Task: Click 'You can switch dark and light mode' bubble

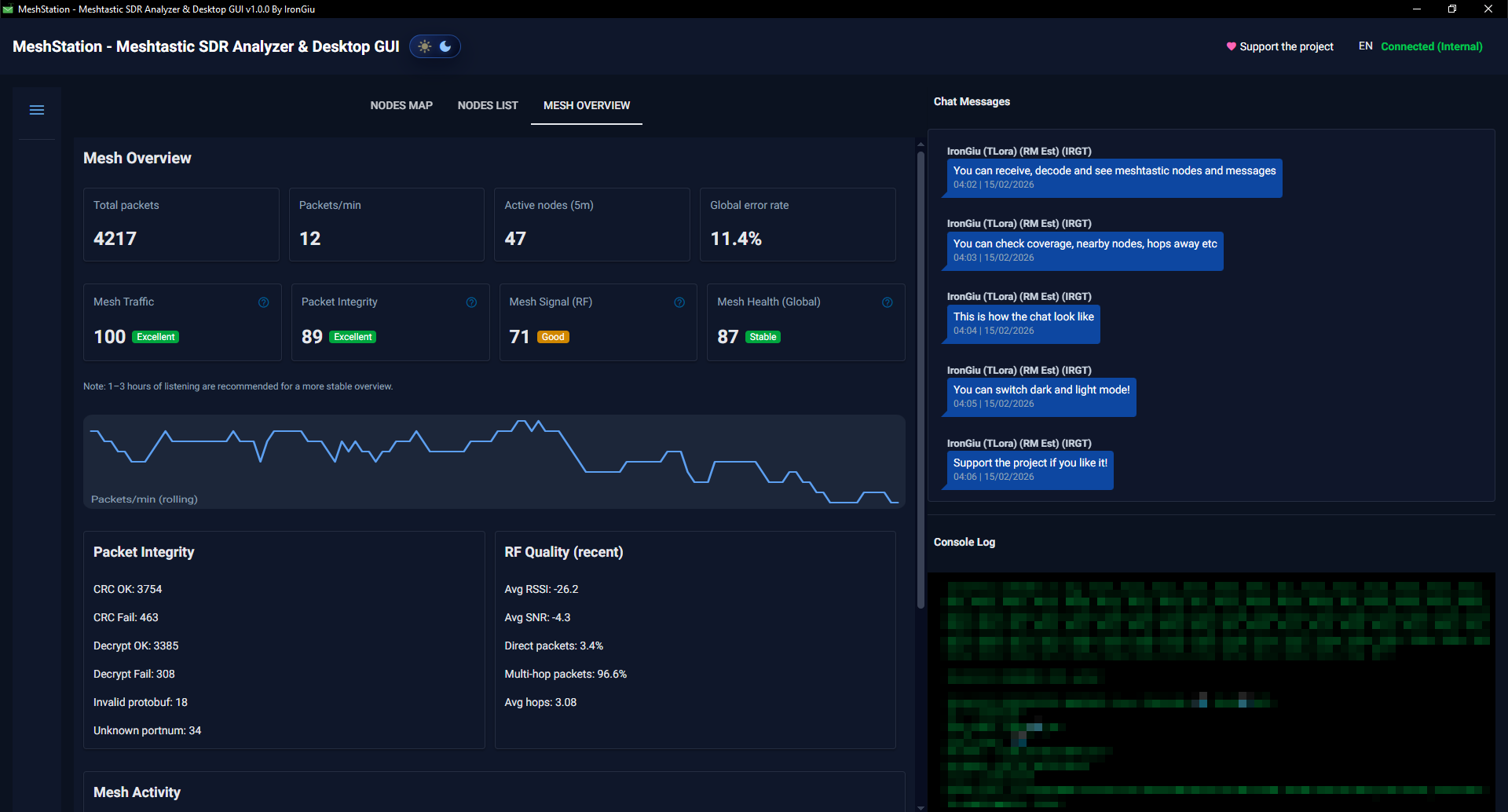Action: pyautogui.click(x=1041, y=397)
